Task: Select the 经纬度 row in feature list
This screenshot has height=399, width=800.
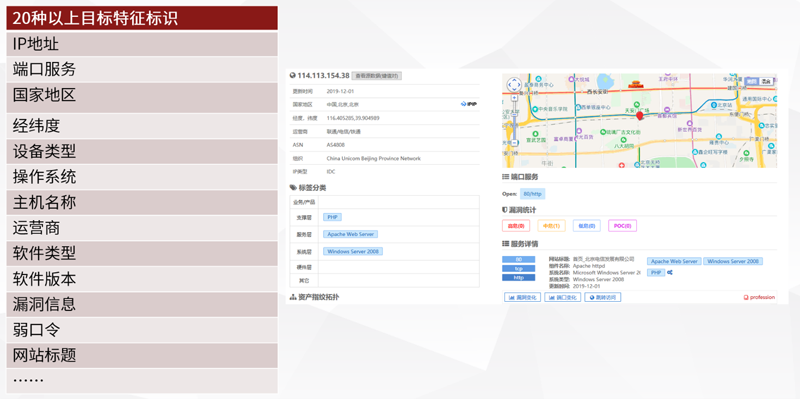Action: (142, 126)
